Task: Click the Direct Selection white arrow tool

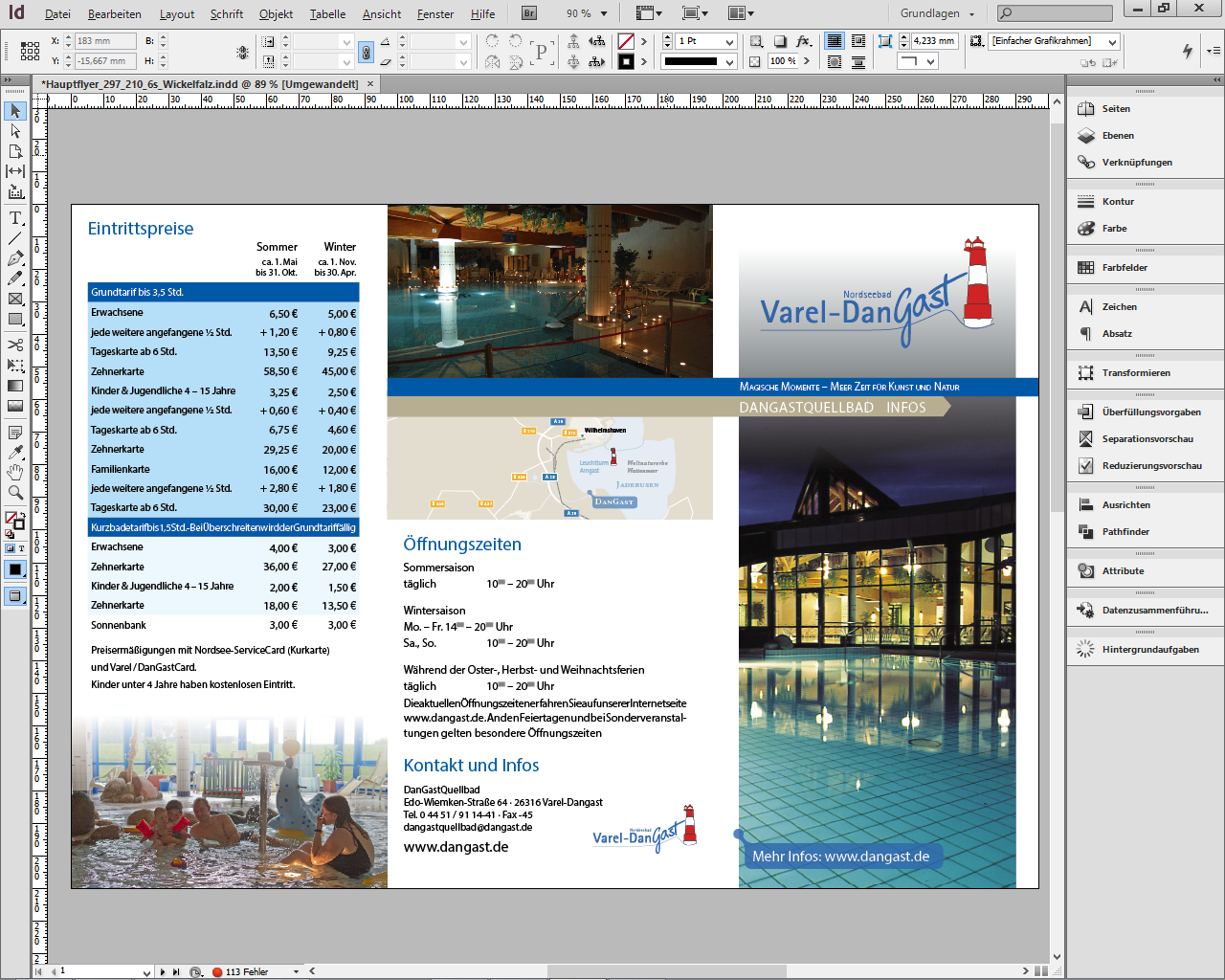Action: [15, 131]
